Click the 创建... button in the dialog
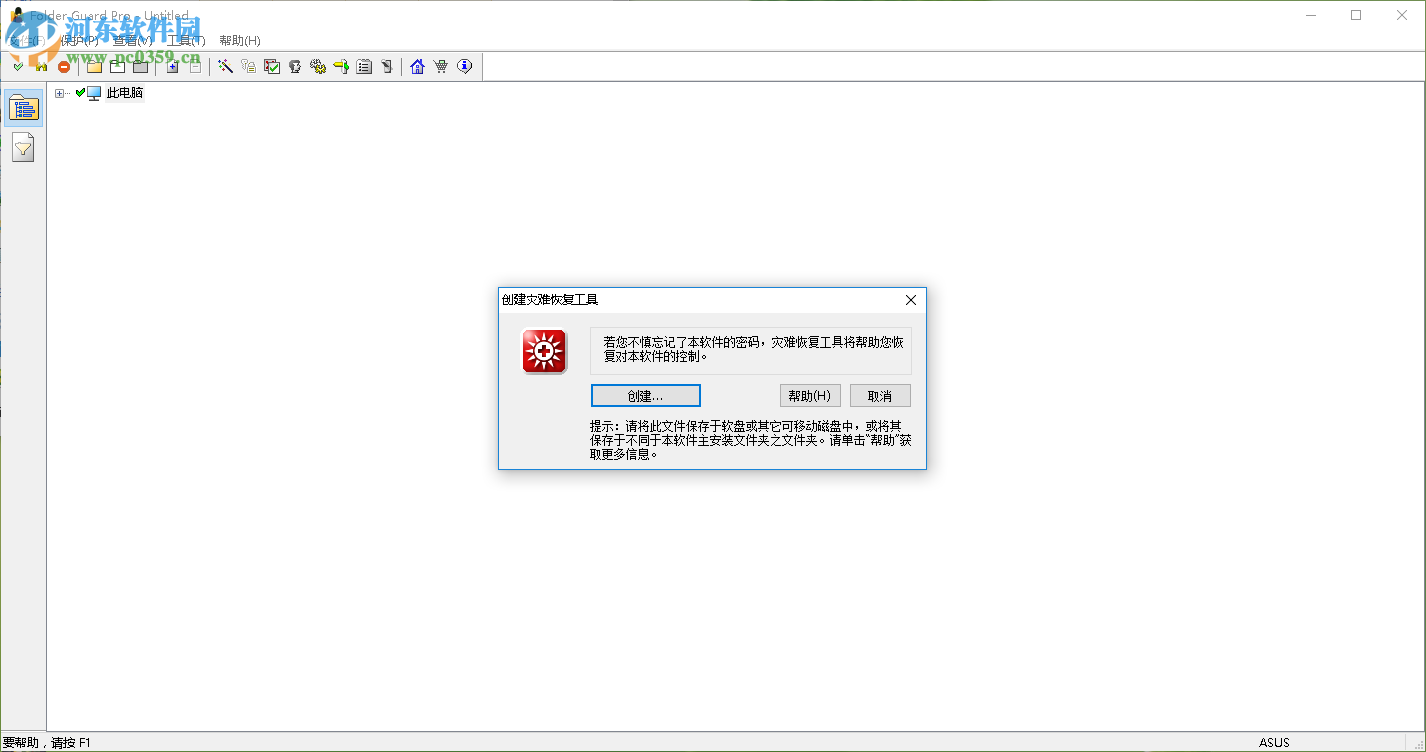 coord(646,395)
